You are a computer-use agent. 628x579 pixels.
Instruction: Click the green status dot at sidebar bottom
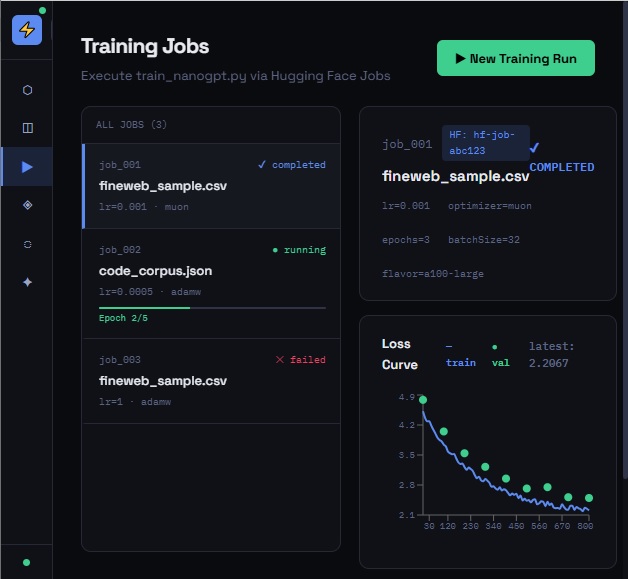pos(26,562)
